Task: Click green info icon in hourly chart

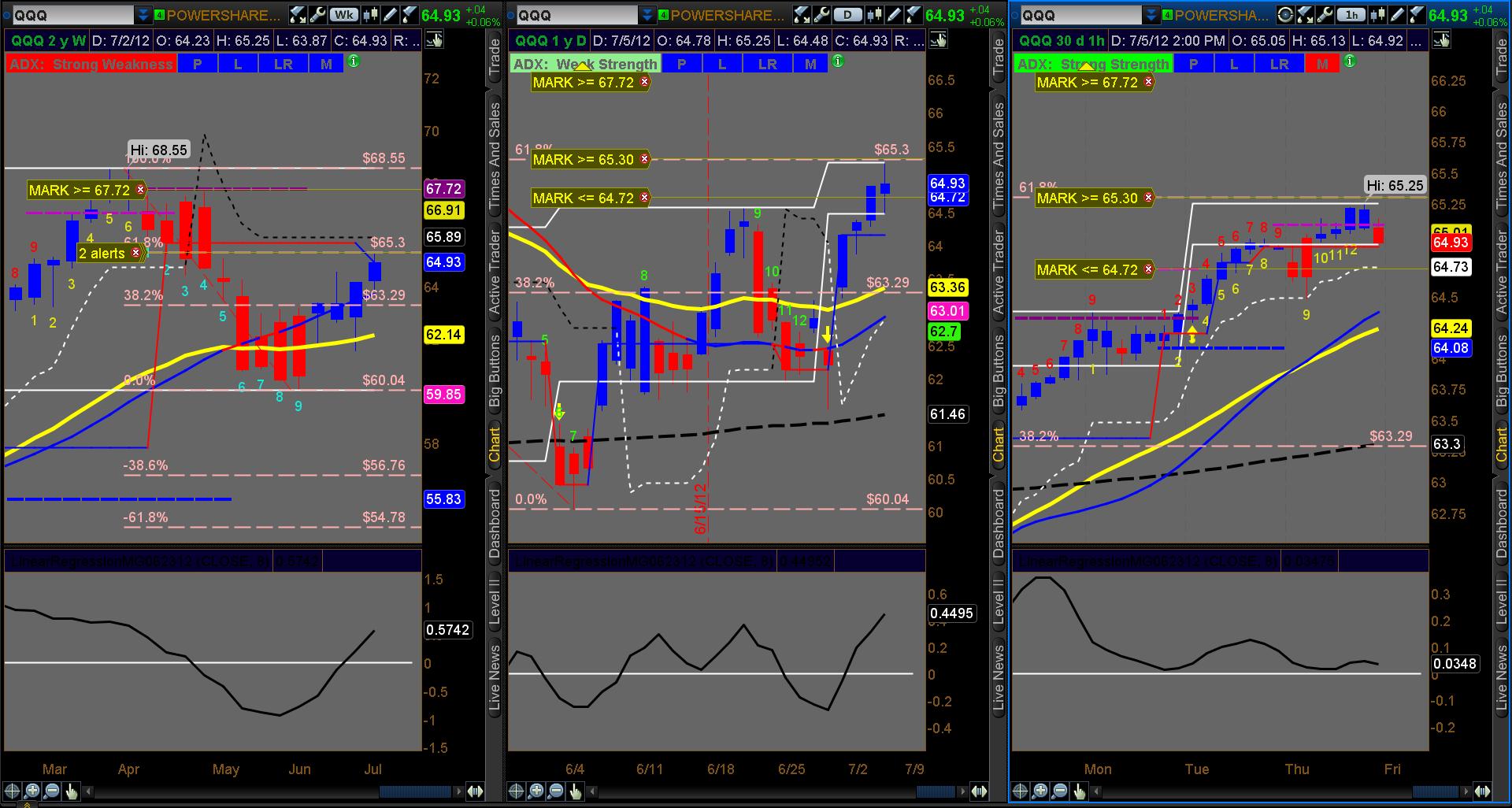Action: coord(1350,61)
